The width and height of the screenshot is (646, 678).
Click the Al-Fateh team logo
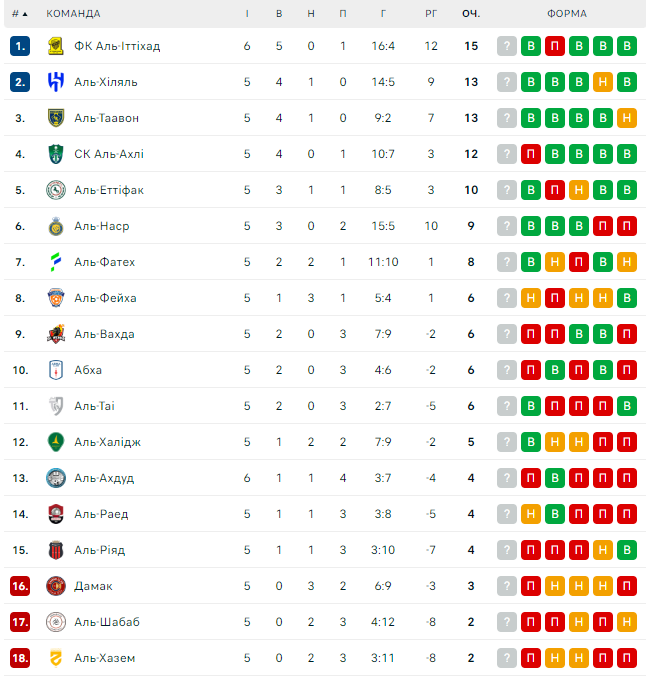coord(56,262)
